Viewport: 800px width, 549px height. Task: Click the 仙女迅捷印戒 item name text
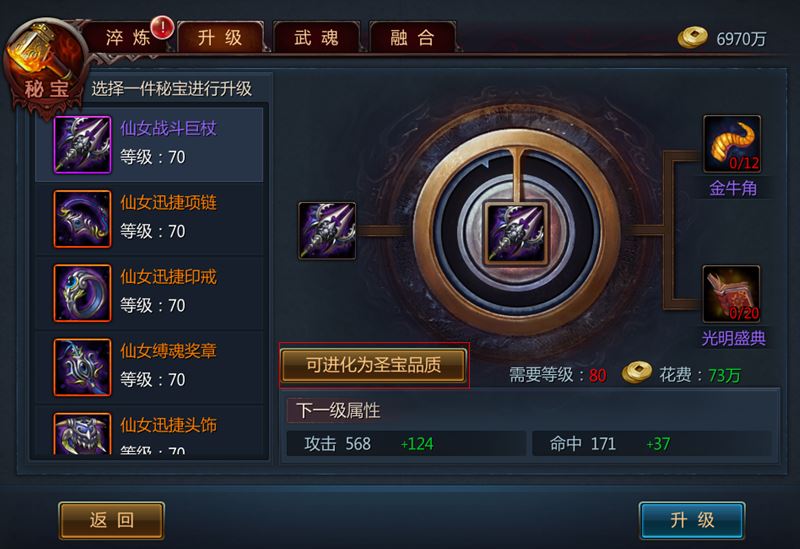tap(168, 277)
